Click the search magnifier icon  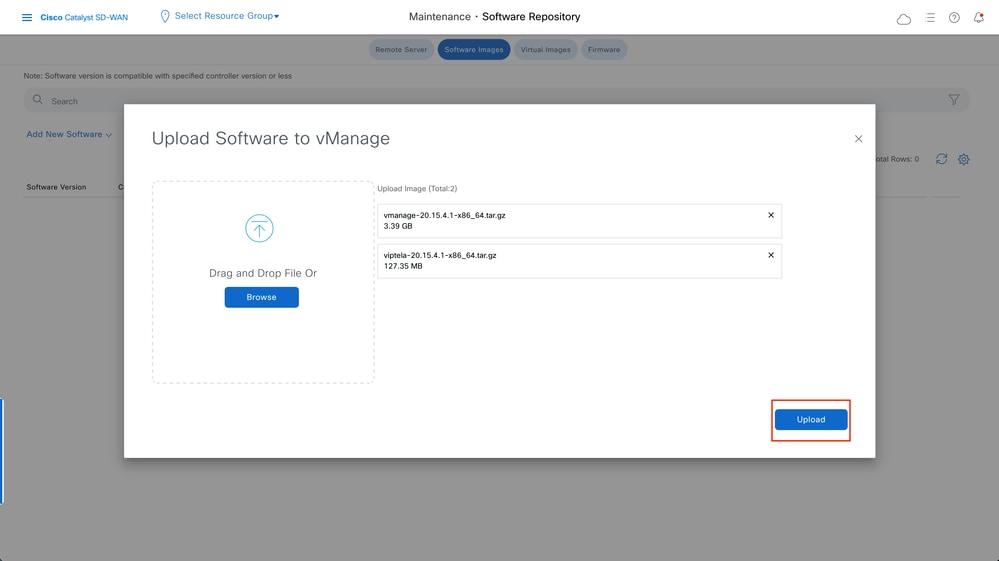(x=38, y=100)
